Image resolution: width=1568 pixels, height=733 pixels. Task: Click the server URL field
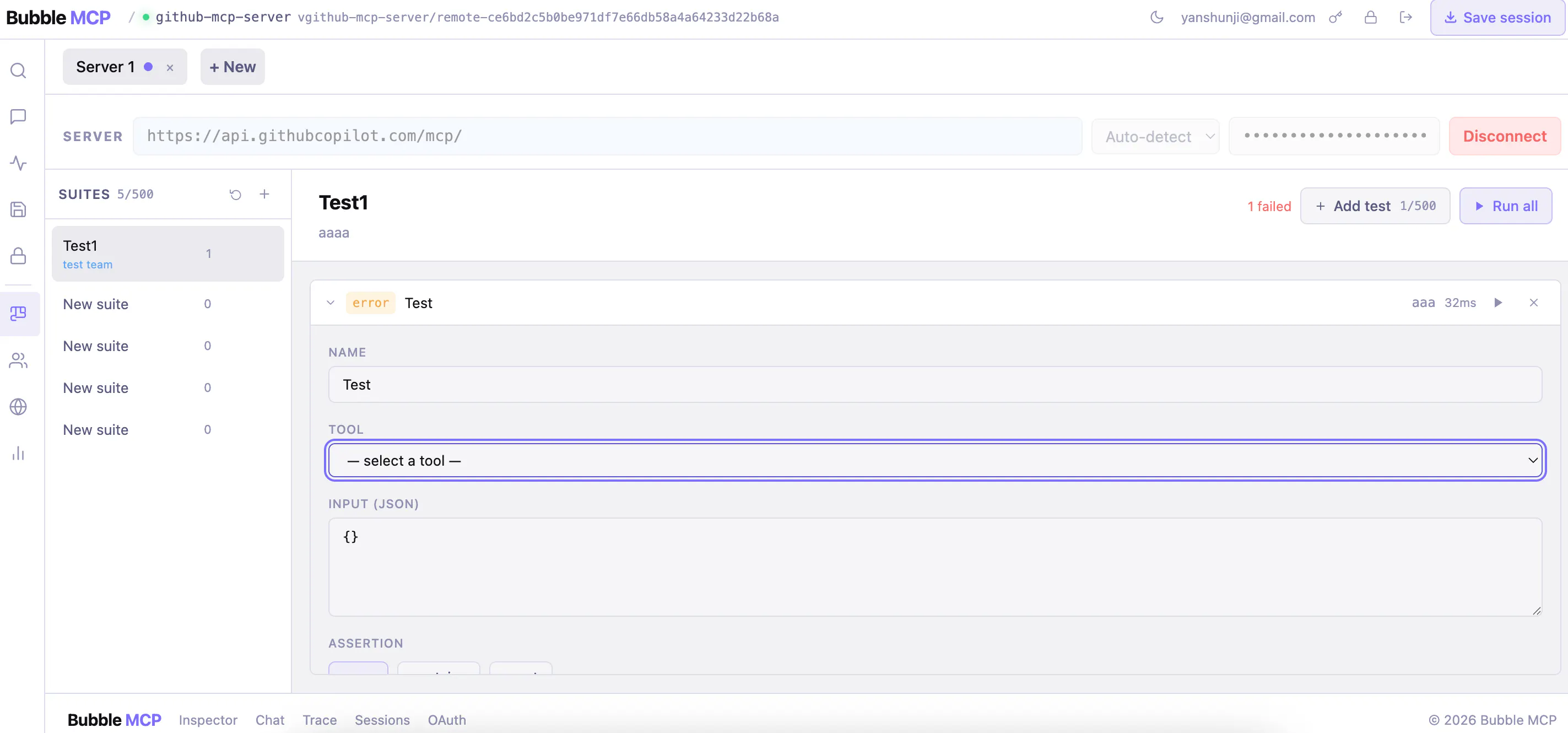[608, 136]
